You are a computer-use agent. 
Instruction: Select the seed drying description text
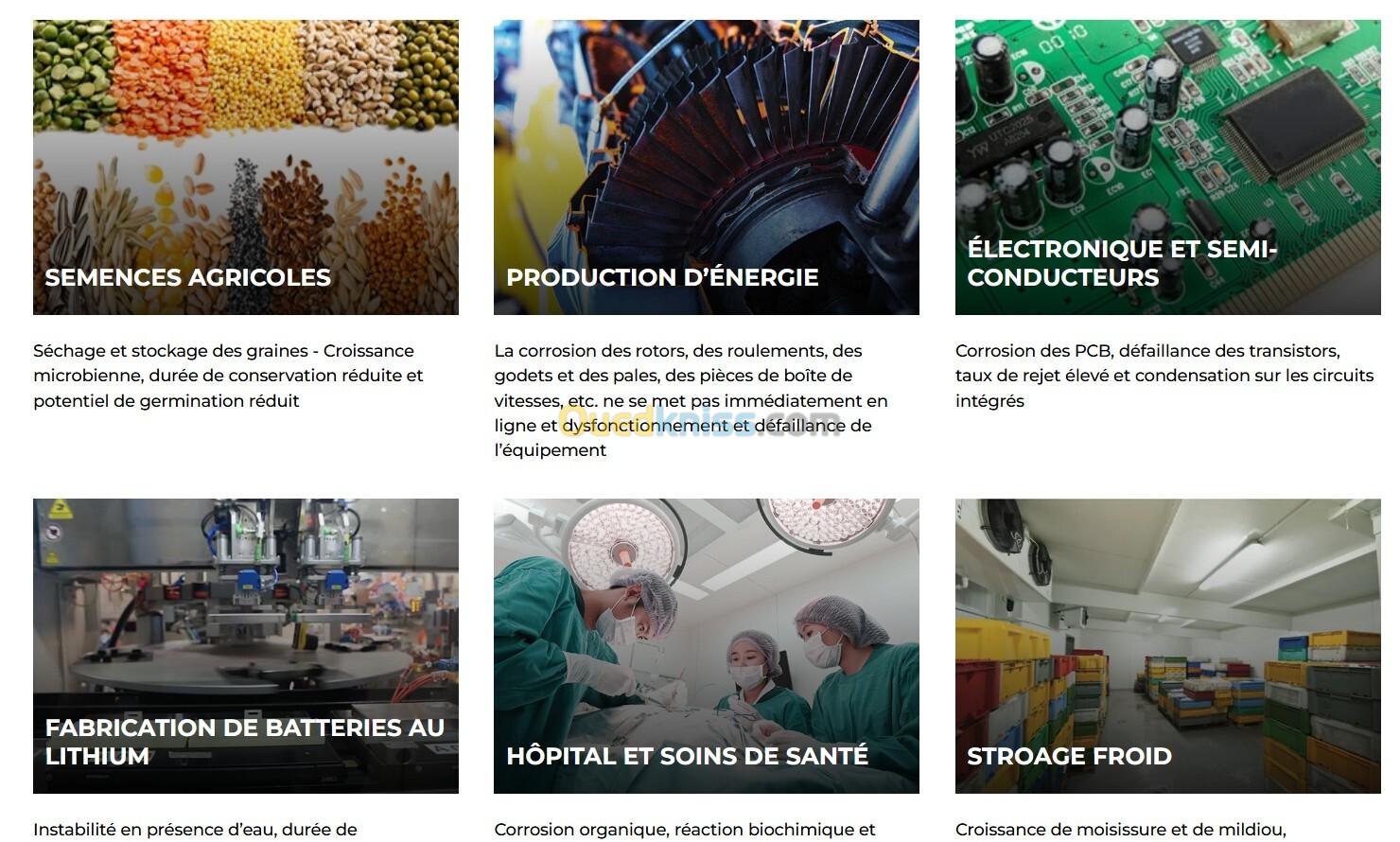pos(228,376)
